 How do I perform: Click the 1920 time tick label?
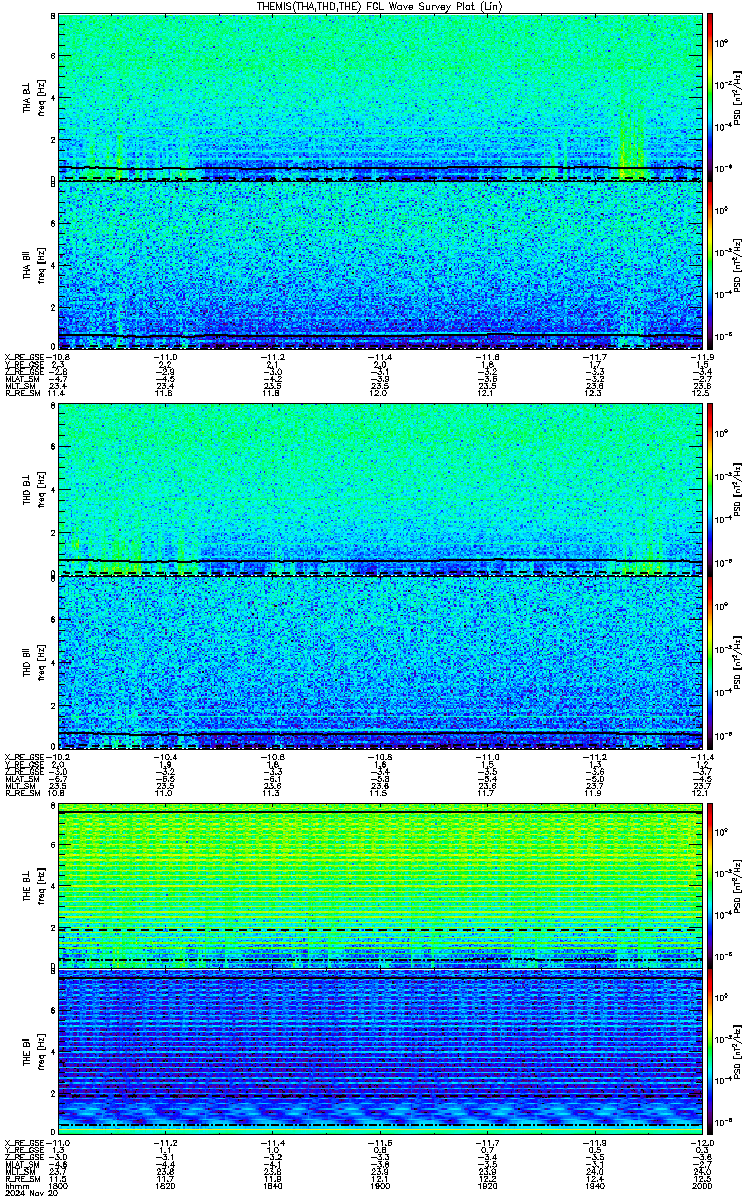tap(489, 1187)
